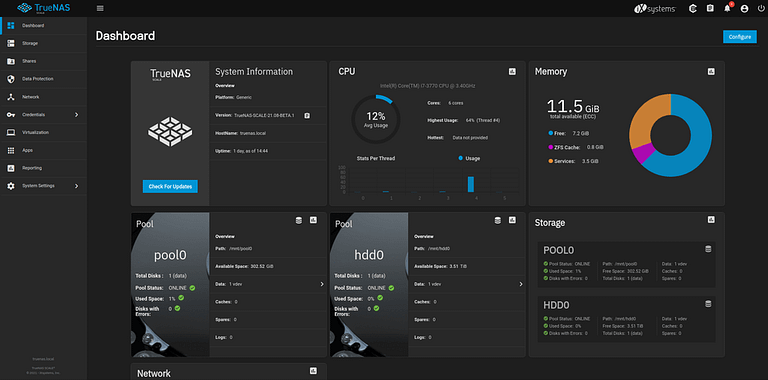Click the TrueNAS-SCALE-21.08-BETA.1 version text
Image resolution: width=768 pixels, height=380 pixels.
coord(264,116)
